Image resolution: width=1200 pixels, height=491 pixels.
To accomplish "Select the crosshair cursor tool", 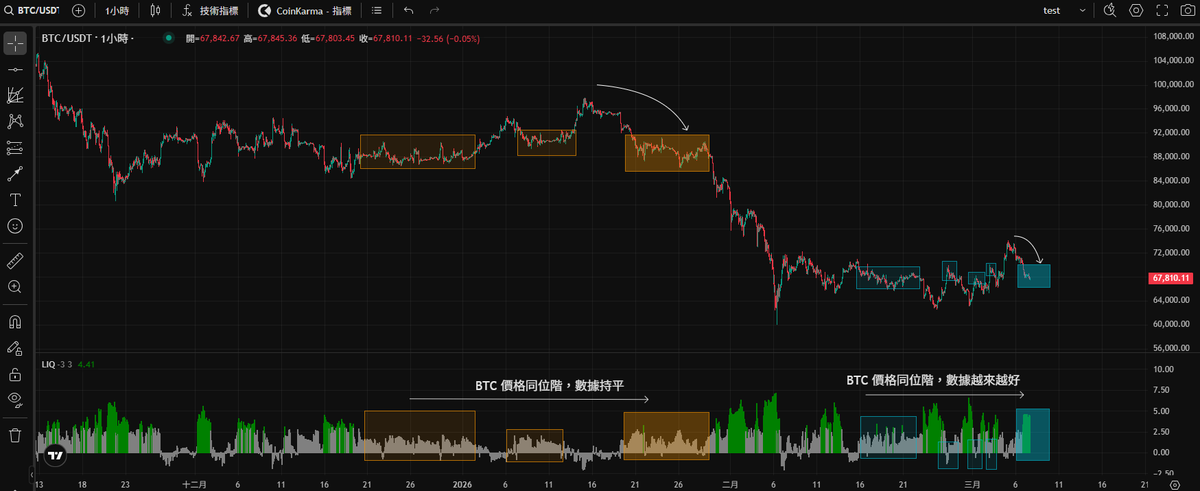I will point(15,44).
